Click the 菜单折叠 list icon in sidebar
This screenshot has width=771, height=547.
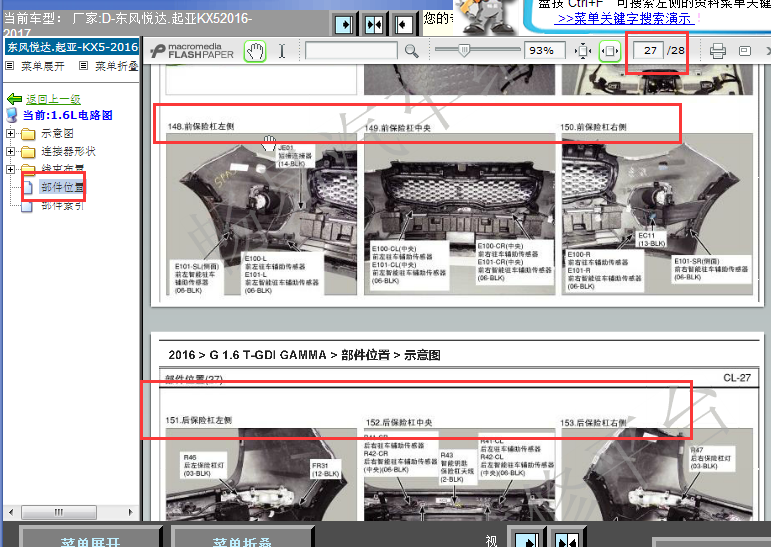click(x=84, y=65)
